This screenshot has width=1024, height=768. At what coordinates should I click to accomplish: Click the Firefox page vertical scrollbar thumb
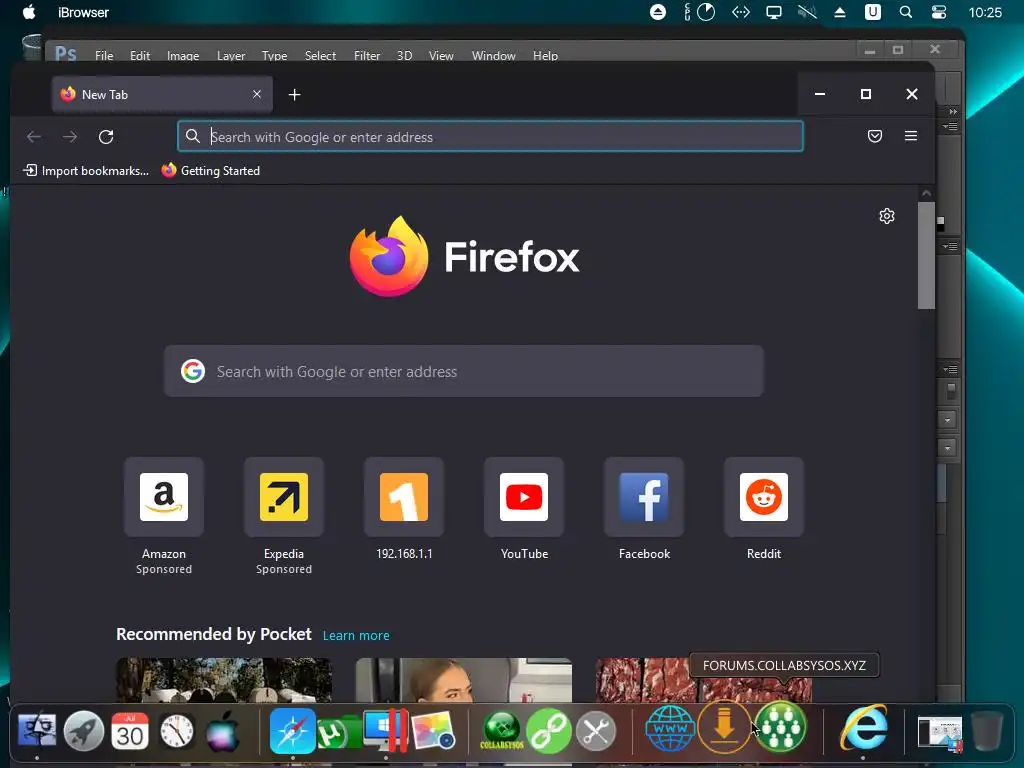pos(926,255)
